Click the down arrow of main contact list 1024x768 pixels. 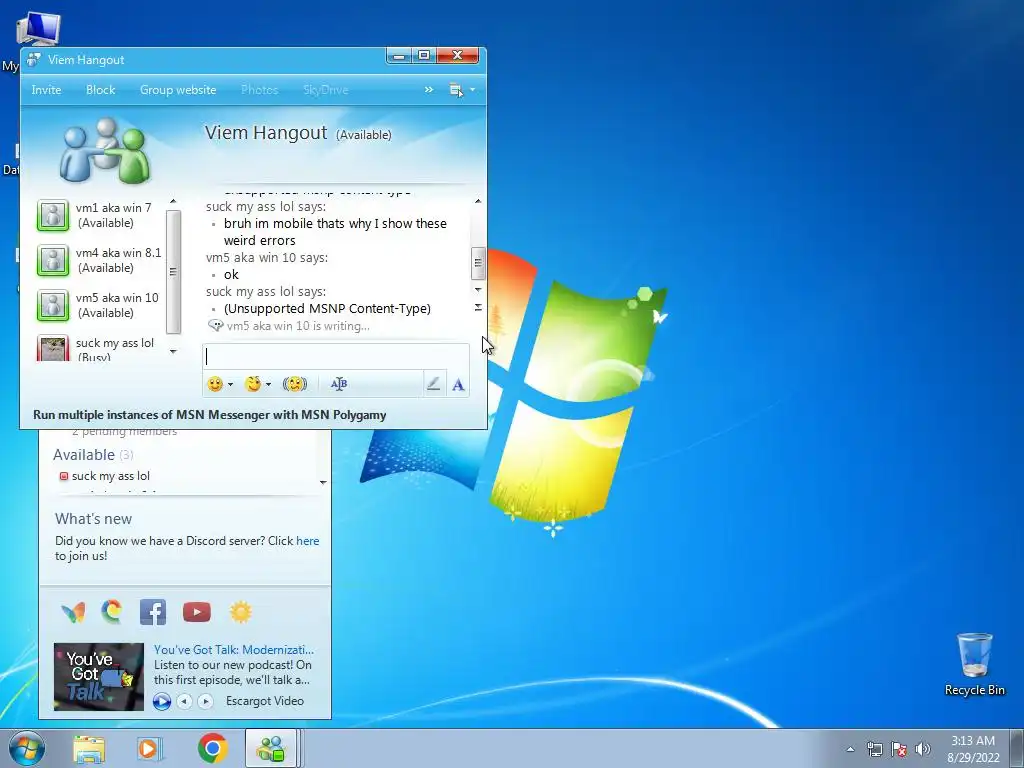pos(323,483)
